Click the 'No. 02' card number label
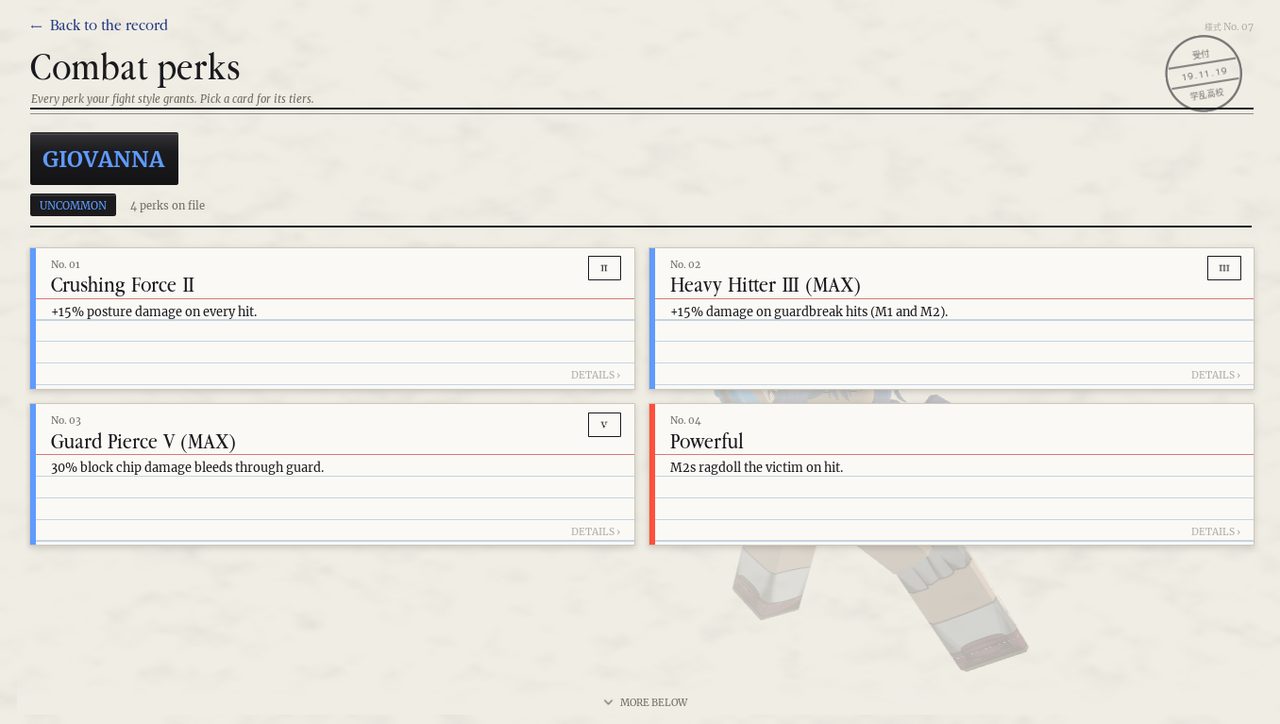This screenshot has height=724, width=1280. coord(685,264)
